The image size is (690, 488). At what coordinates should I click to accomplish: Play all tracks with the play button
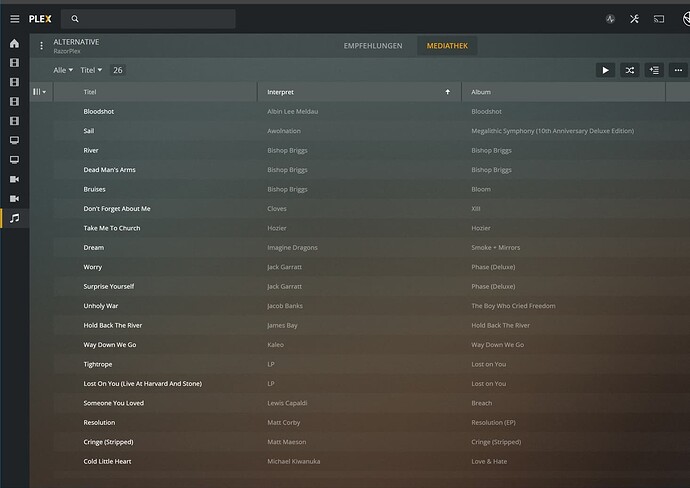[606, 70]
